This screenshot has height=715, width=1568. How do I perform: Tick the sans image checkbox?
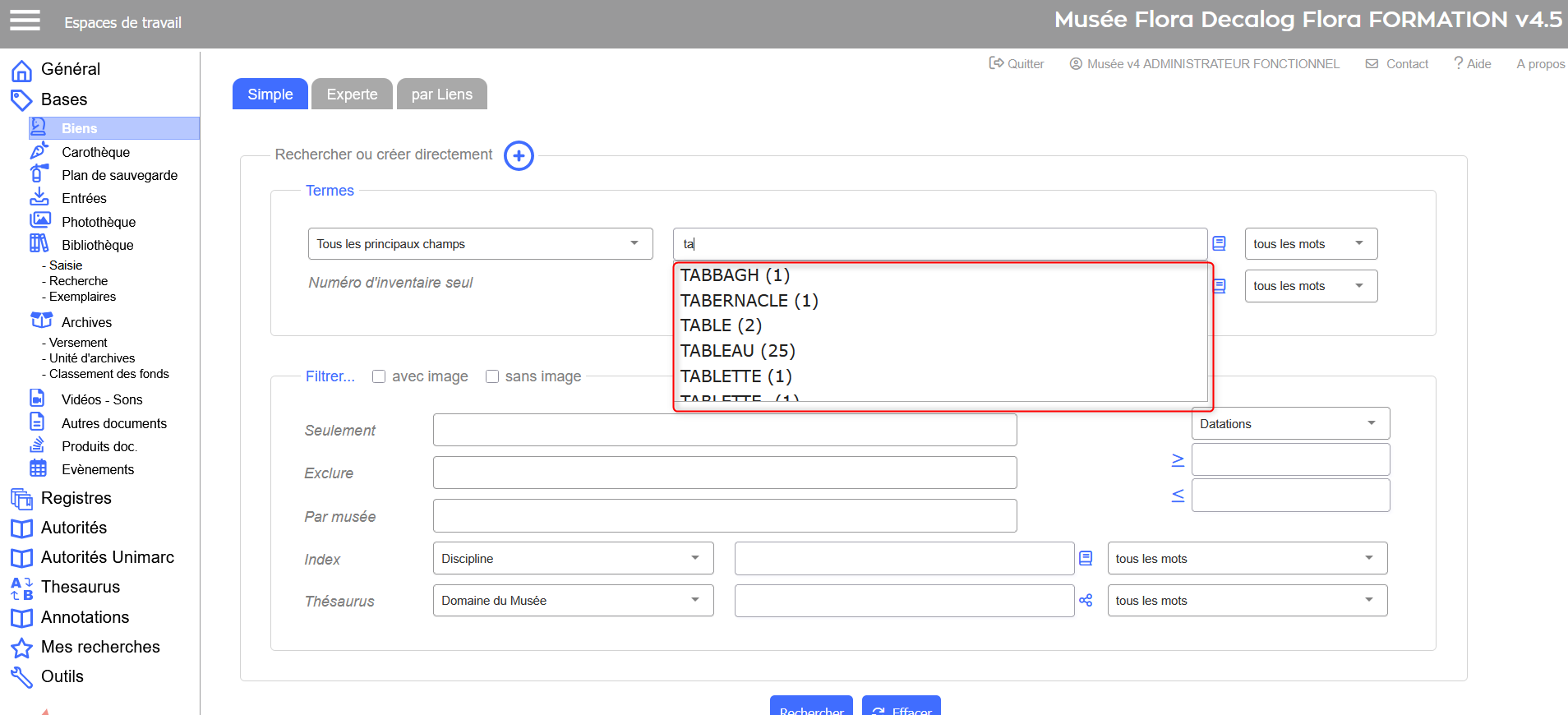coord(492,376)
